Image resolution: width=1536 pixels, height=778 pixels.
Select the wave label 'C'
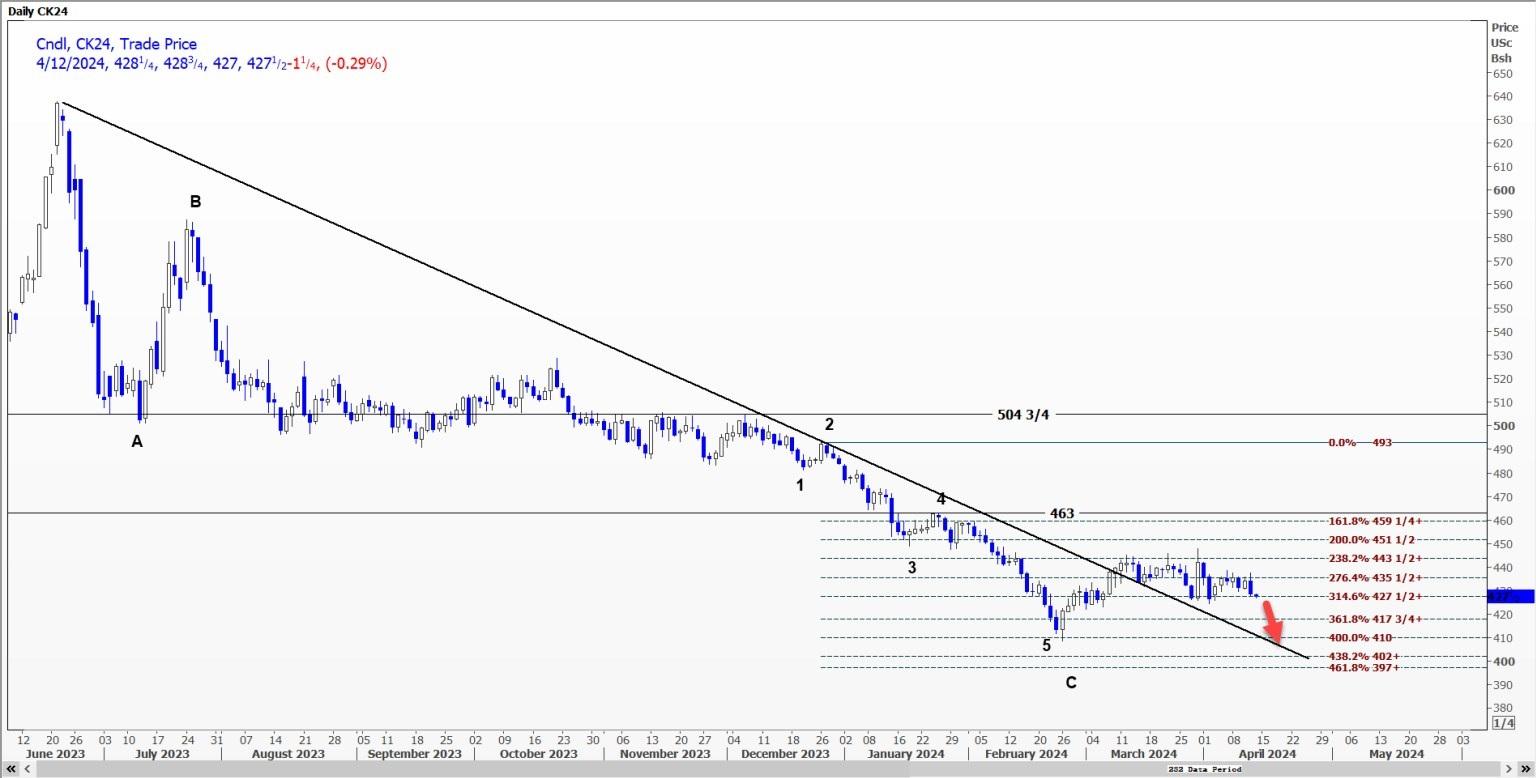pyautogui.click(x=1071, y=683)
